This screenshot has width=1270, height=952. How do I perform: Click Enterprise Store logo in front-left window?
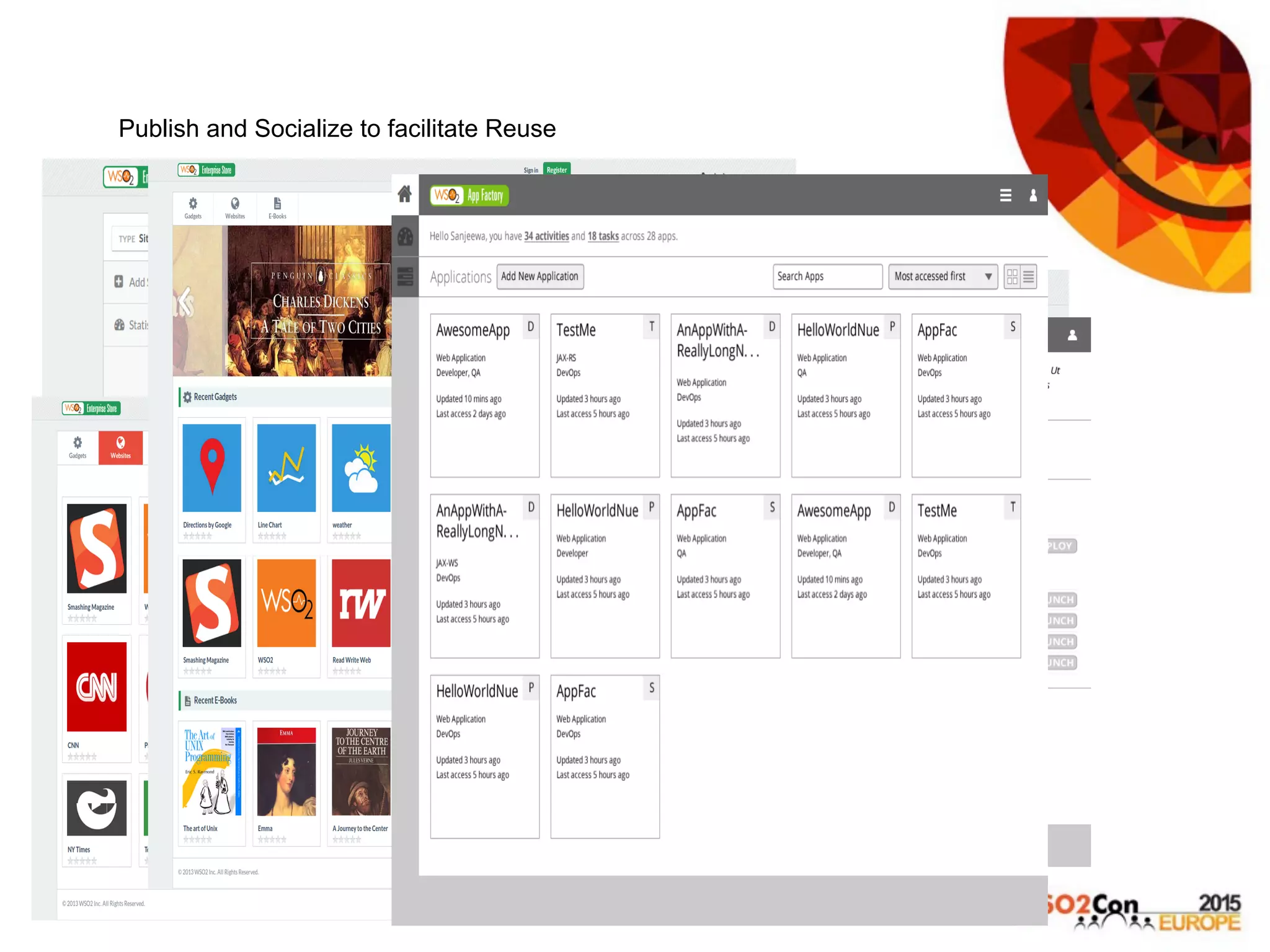tap(91, 408)
